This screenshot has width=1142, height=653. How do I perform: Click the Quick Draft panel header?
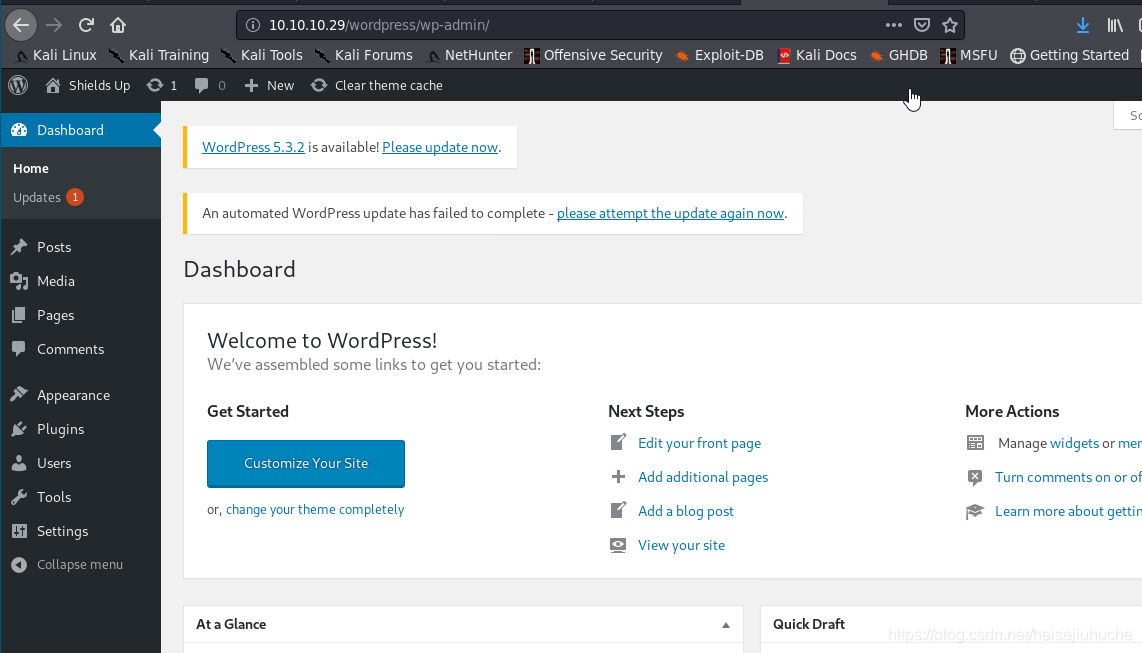pos(950,624)
